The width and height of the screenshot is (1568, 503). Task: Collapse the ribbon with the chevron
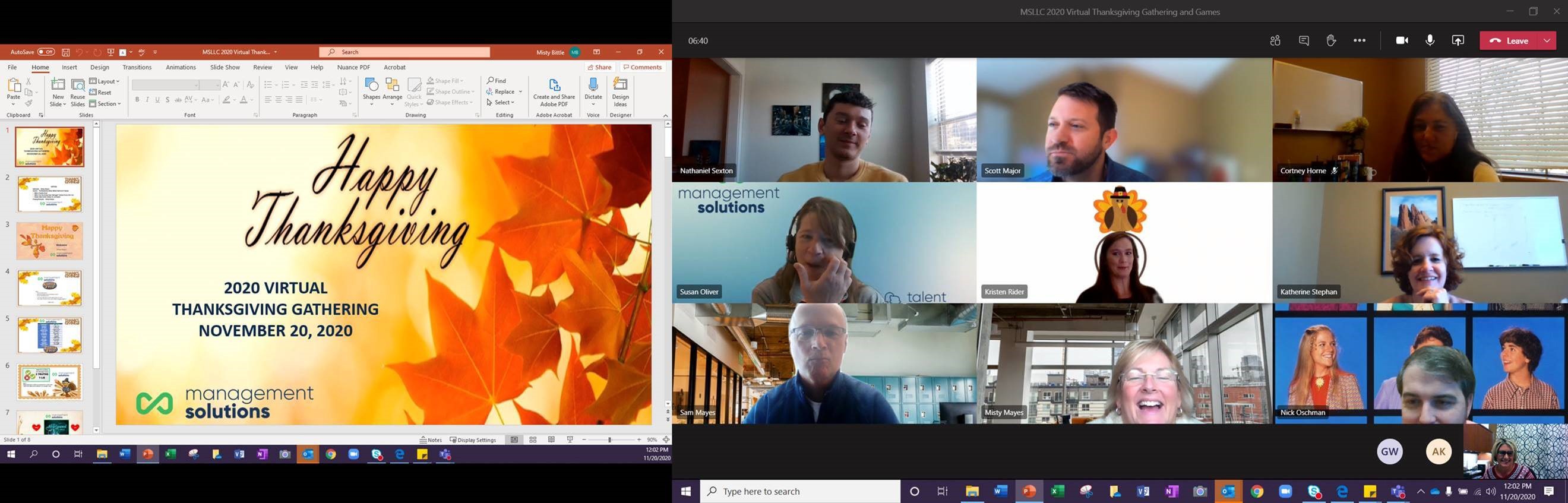[x=665, y=115]
